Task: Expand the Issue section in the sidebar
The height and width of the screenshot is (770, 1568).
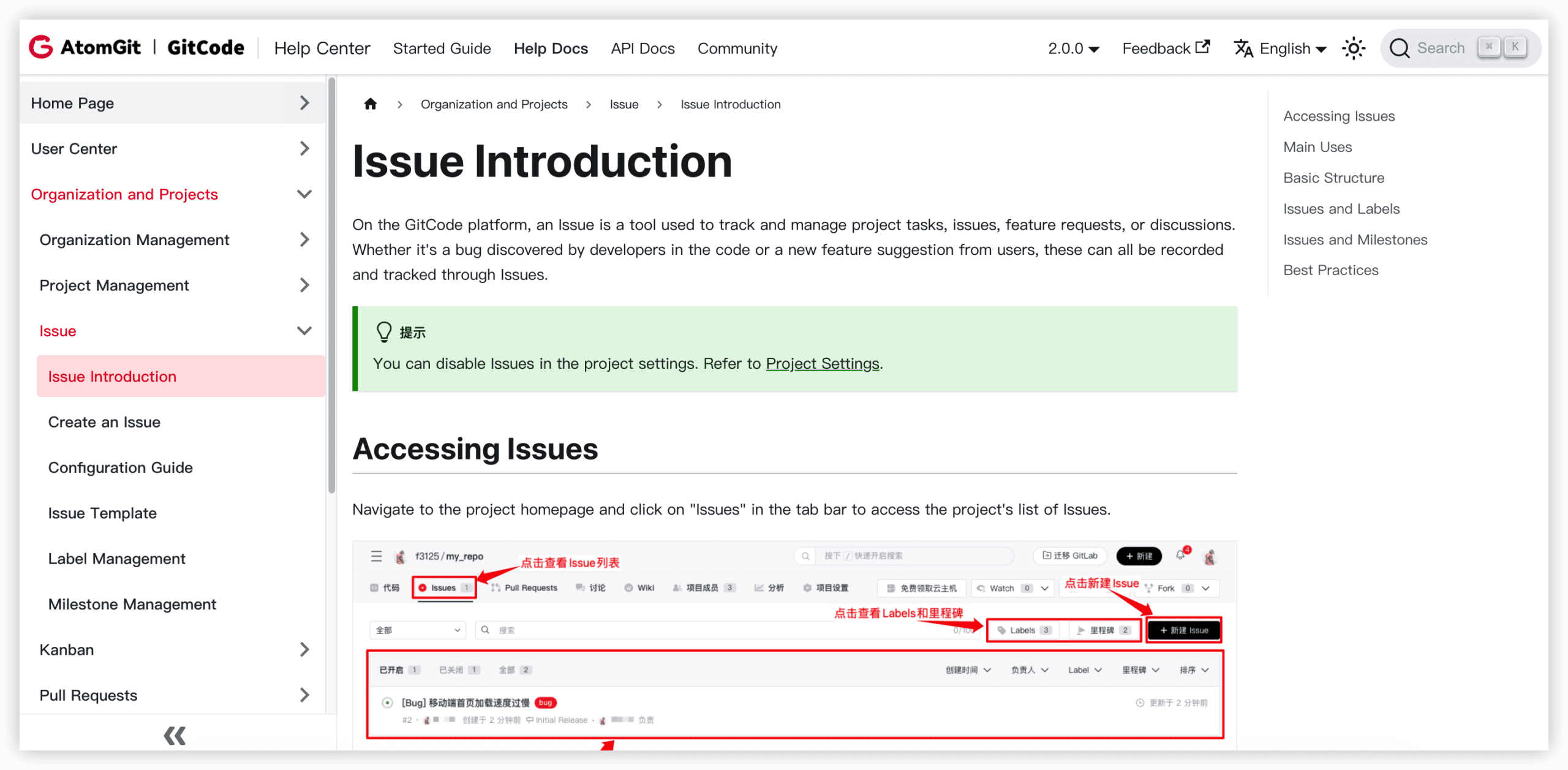Action: [x=304, y=331]
